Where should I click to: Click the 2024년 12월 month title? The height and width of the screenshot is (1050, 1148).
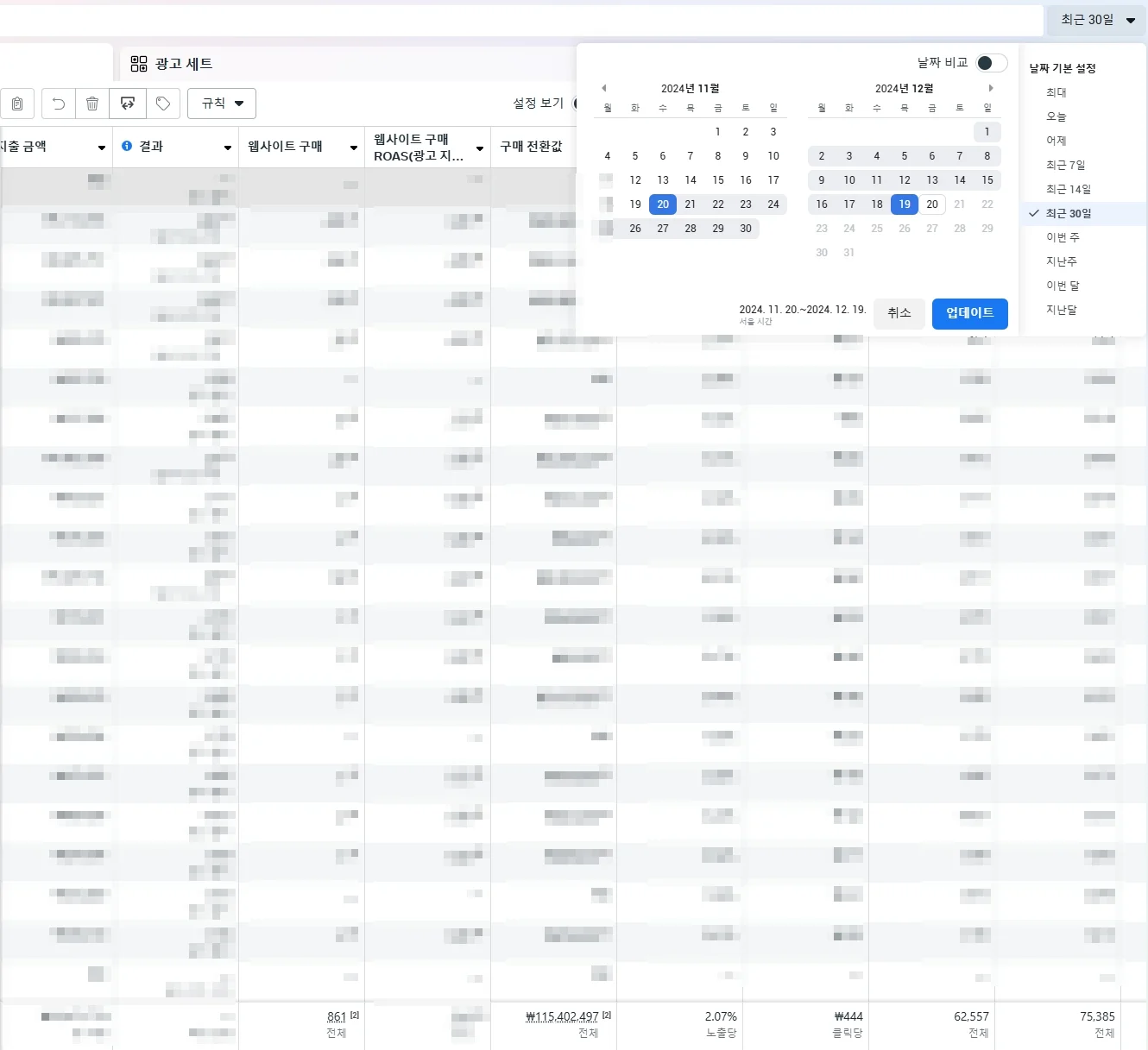coord(905,88)
